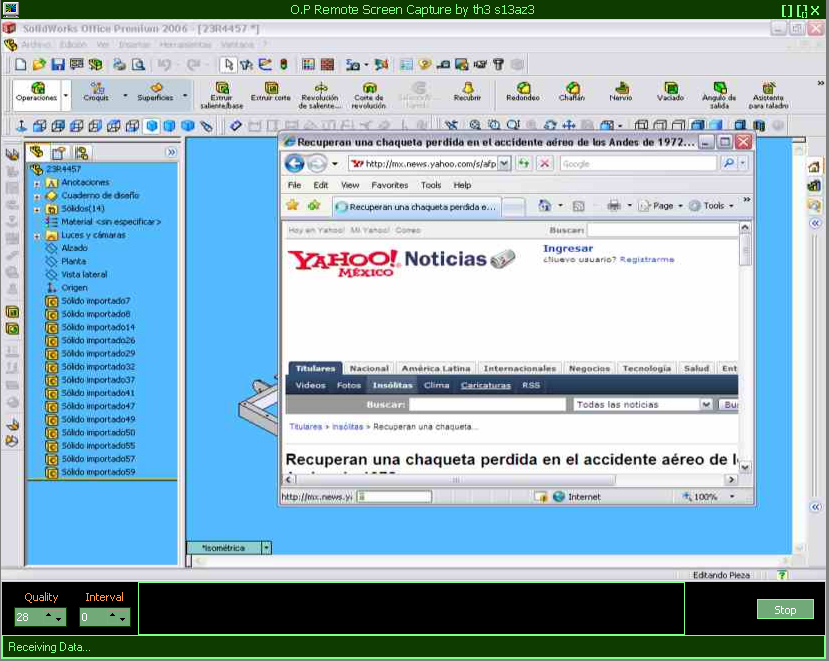Open the *Isométrica view orientation dropdown
Image resolution: width=829 pixels, height=661 pixels.
coord(266,548)
